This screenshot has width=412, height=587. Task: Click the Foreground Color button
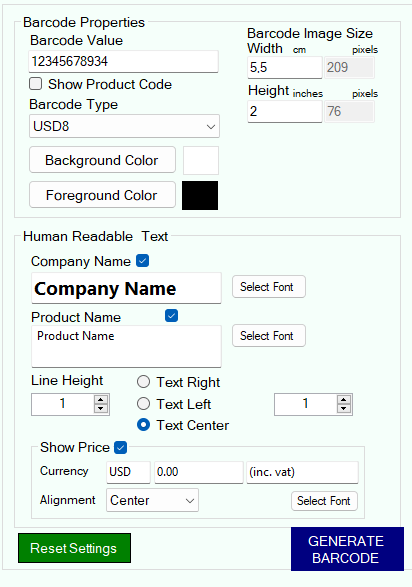point(102,195)
